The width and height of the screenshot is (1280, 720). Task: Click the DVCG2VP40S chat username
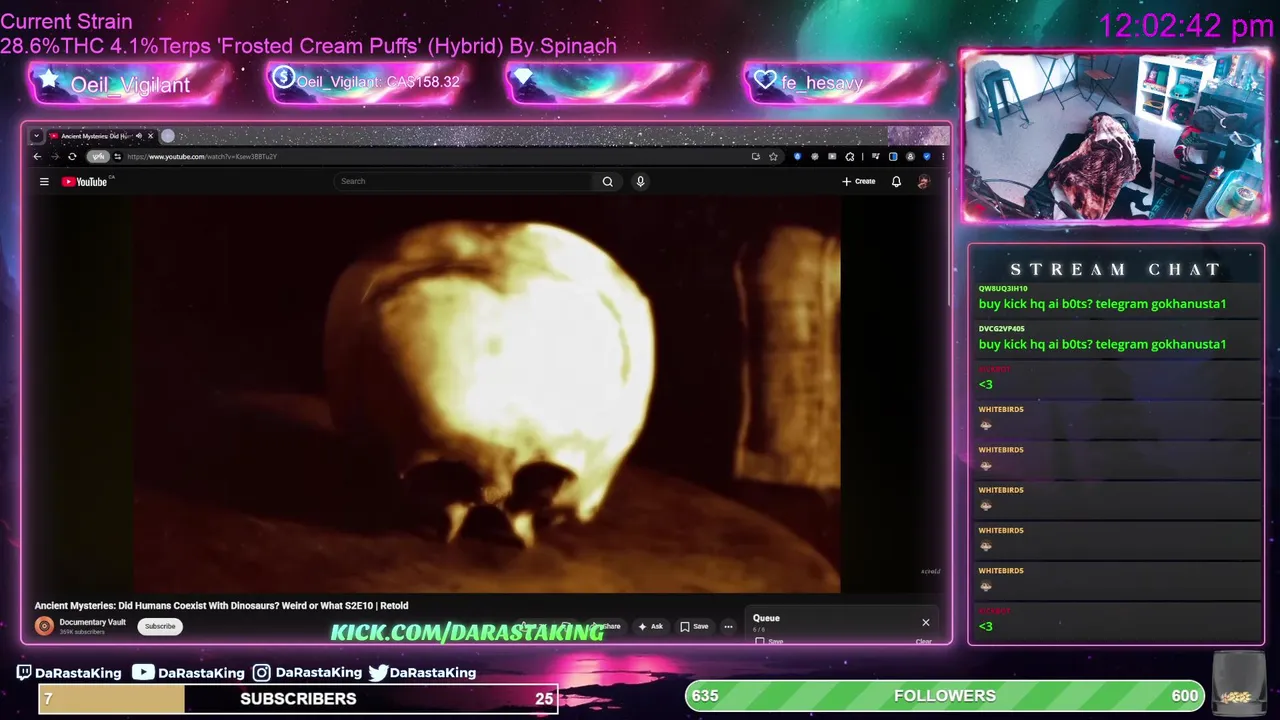pos(1003,328)
